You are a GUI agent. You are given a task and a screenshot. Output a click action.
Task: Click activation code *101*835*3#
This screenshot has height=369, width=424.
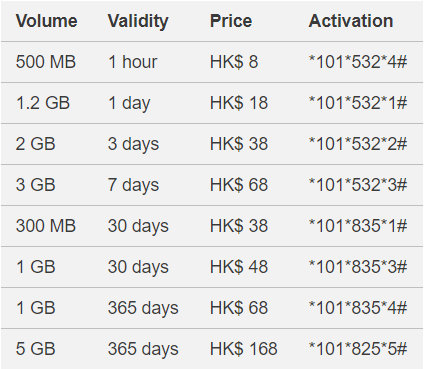[x=358, y=267]
